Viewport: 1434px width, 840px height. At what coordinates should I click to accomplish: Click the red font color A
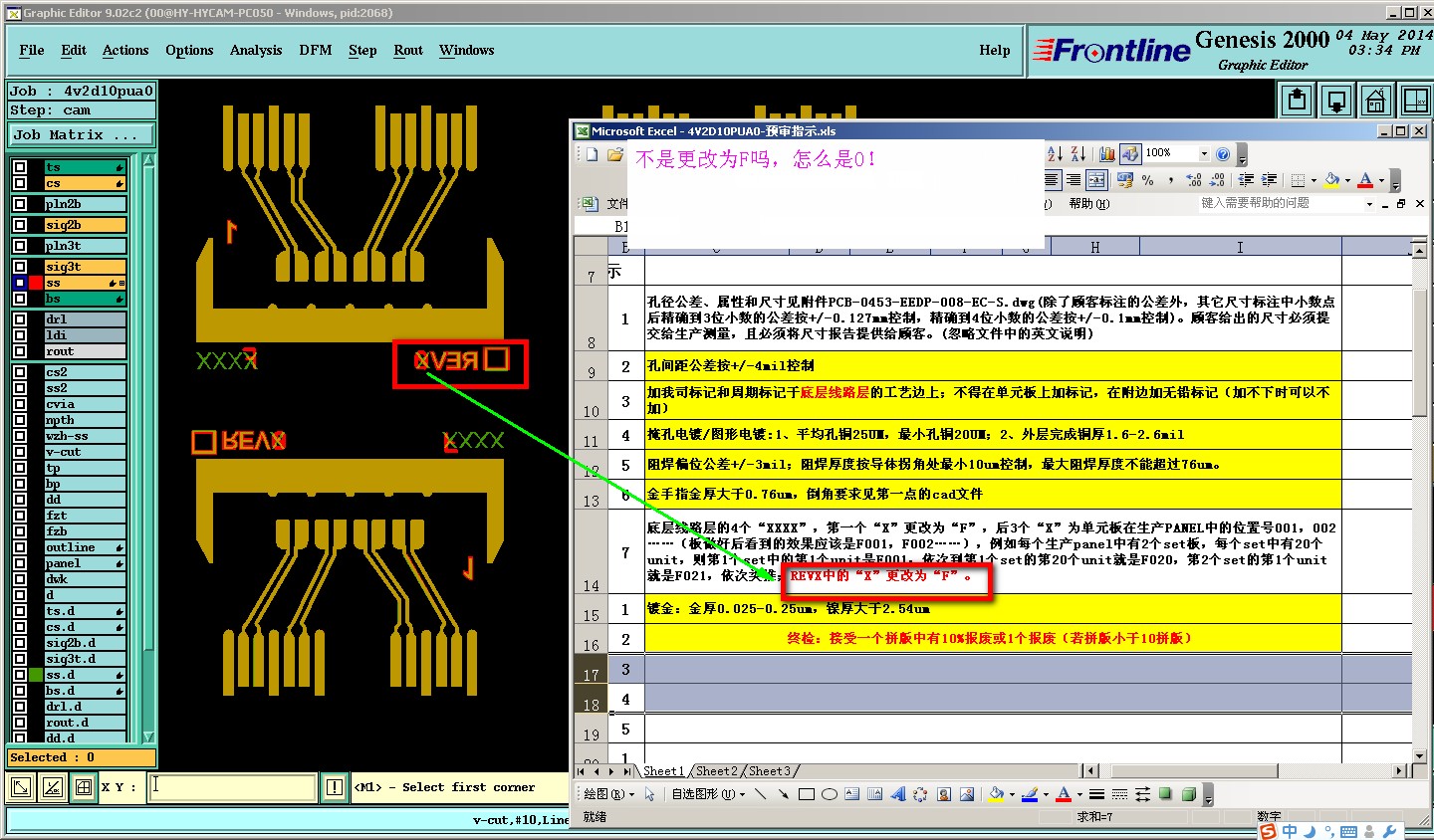[1365, 180]
